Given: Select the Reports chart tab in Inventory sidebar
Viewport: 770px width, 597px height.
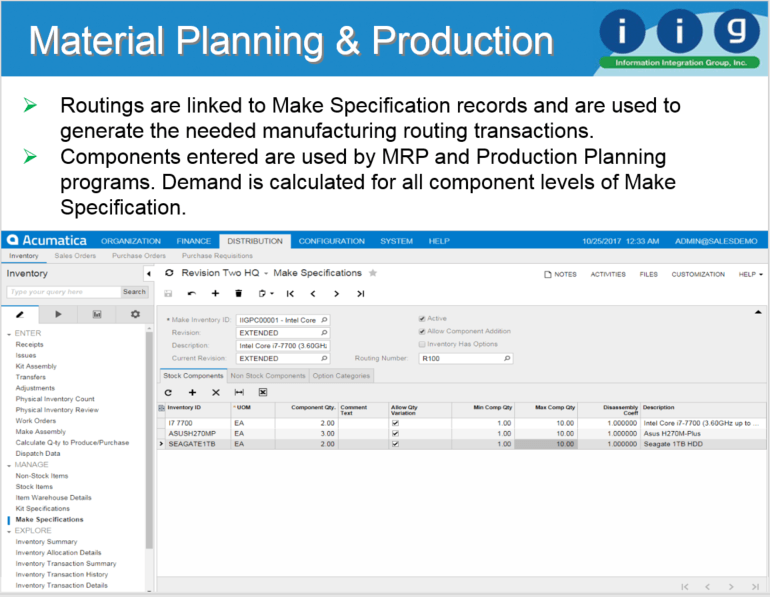Looking at the screenshot, I should (x=97, y=314).
